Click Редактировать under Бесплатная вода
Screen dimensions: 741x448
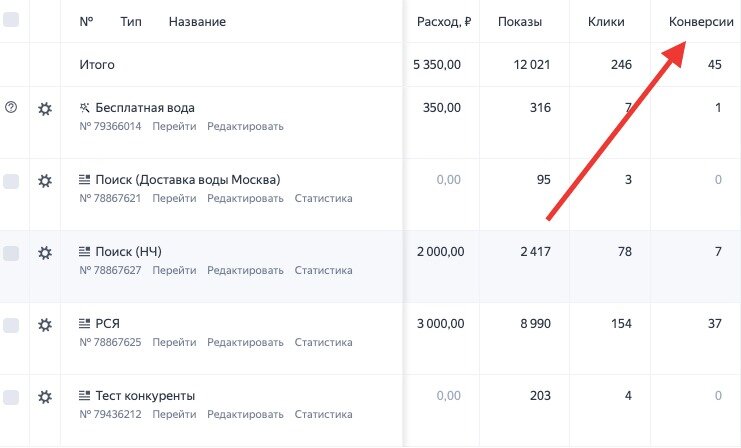pos(245,126)
